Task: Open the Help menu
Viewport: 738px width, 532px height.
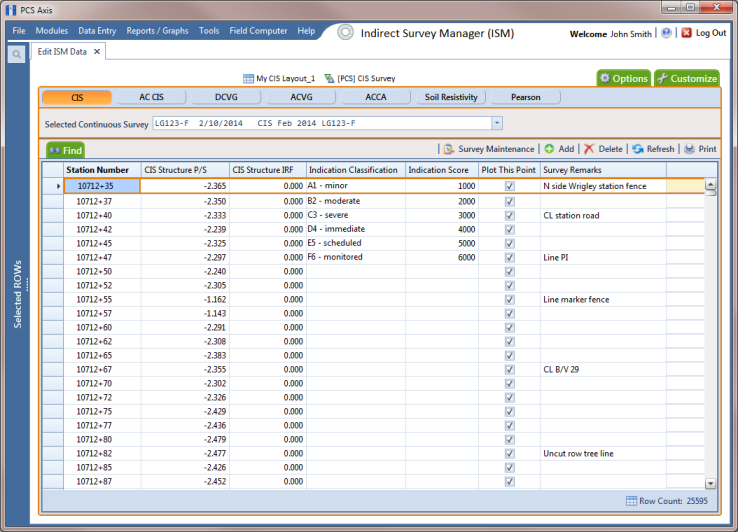Action: [x=306, y=31]
